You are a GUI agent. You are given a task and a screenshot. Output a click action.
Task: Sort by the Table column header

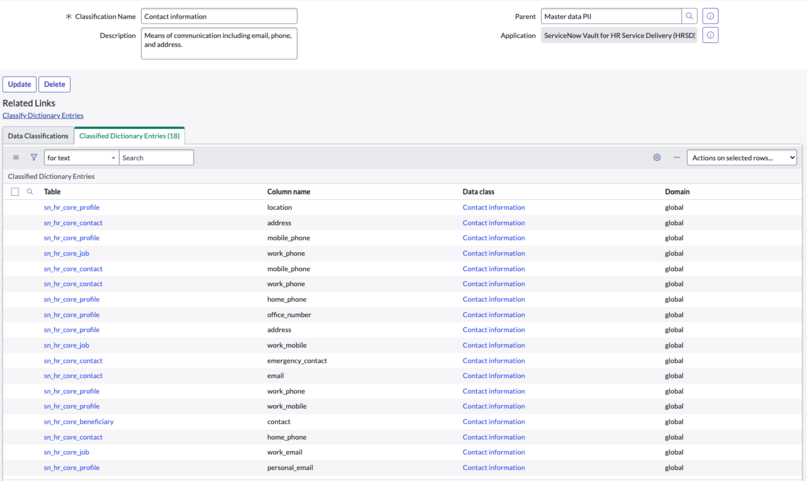click(x=52, y=191)
